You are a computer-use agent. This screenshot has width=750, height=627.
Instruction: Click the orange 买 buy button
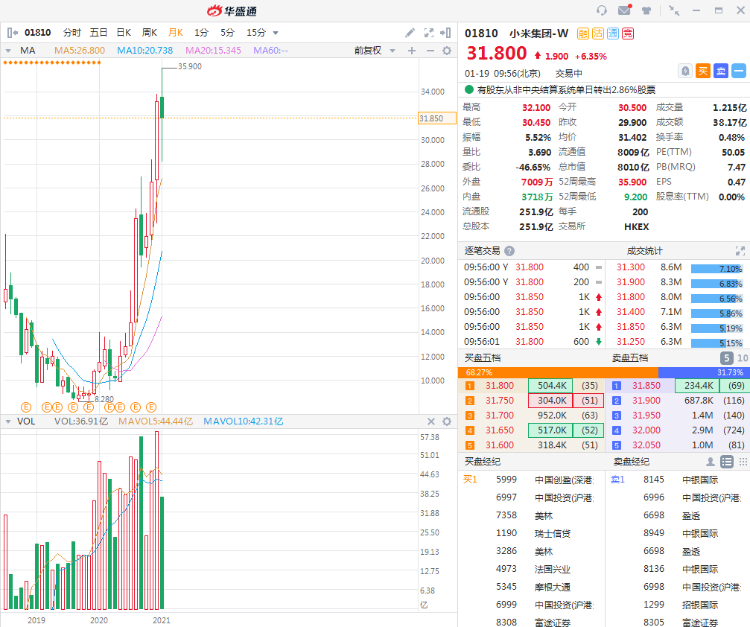[703, 71]
